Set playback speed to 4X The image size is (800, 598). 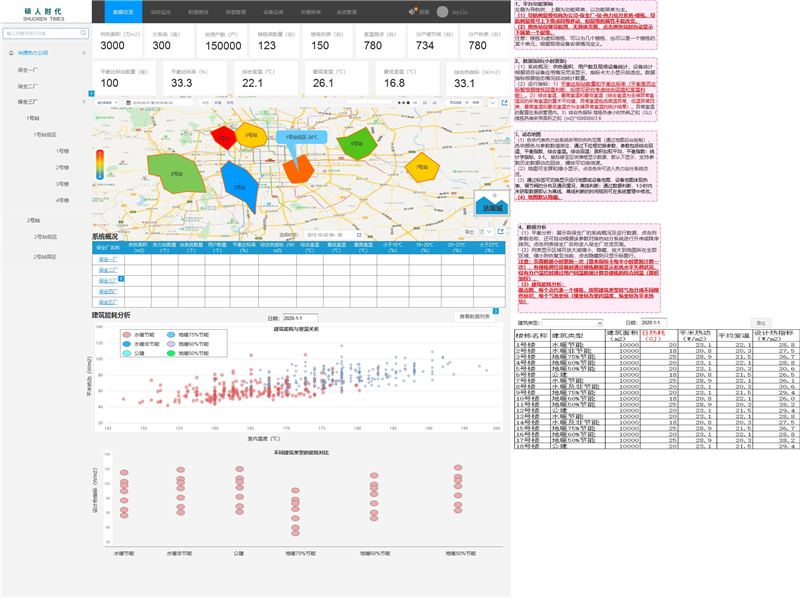pyautogui.click(x=435, y=103)
